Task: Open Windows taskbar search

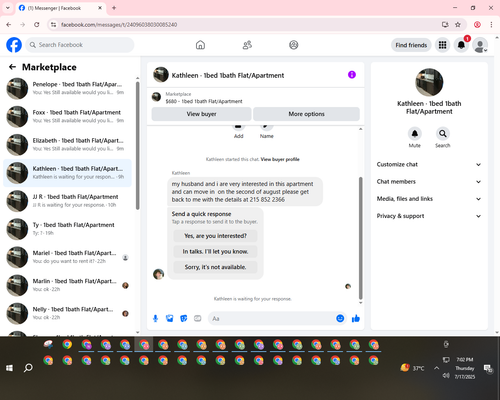Action: [28, 368]
